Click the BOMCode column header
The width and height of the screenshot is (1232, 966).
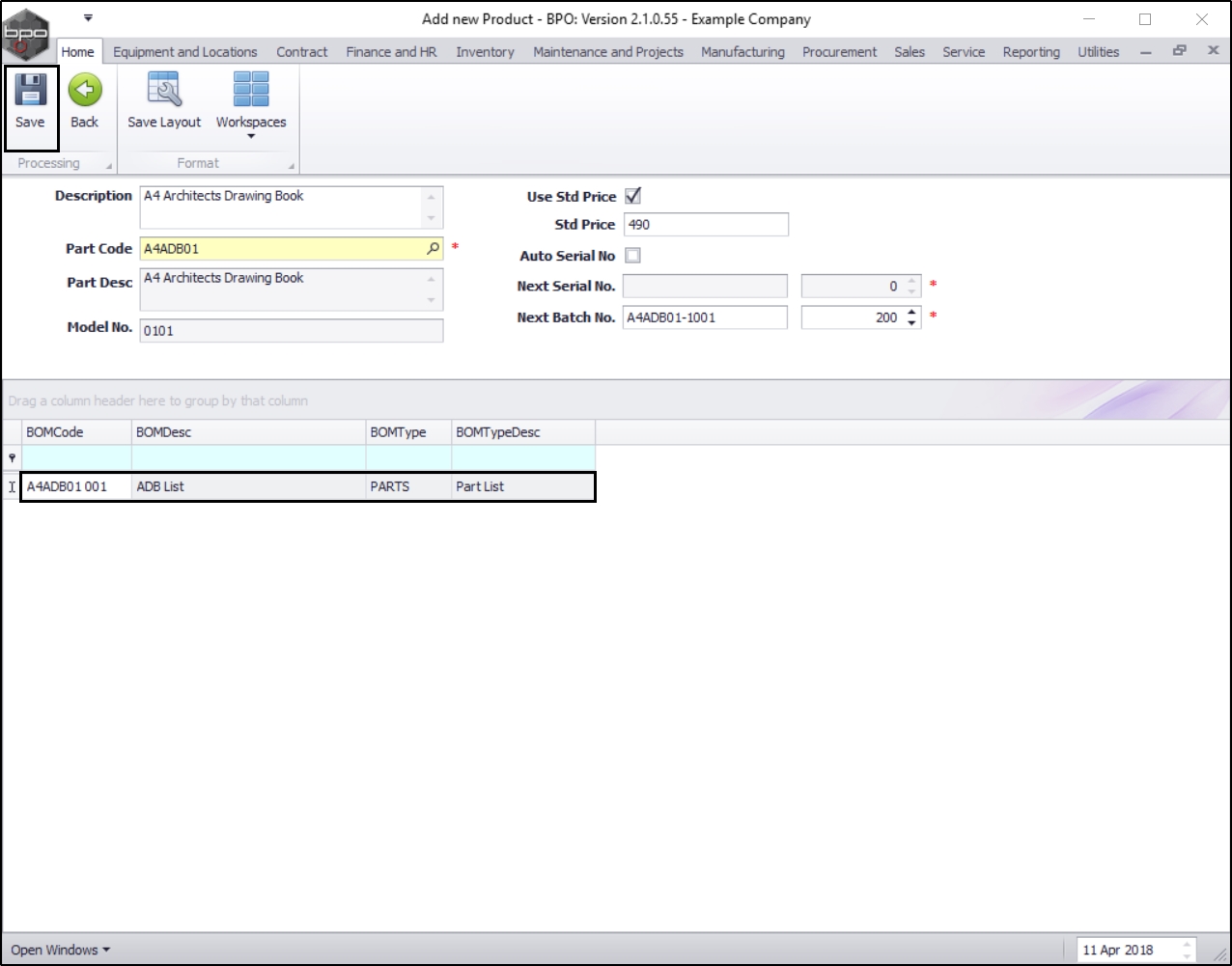(76, 432)
